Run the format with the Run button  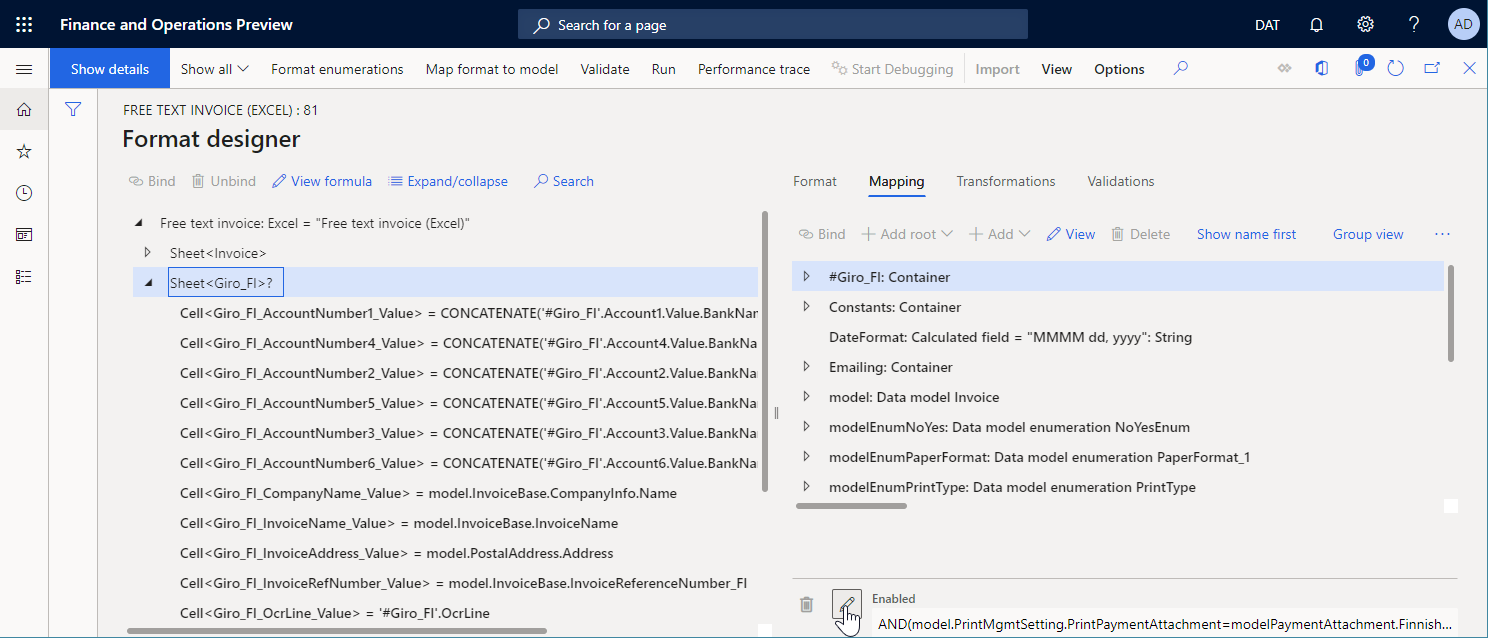pos(663,68)
